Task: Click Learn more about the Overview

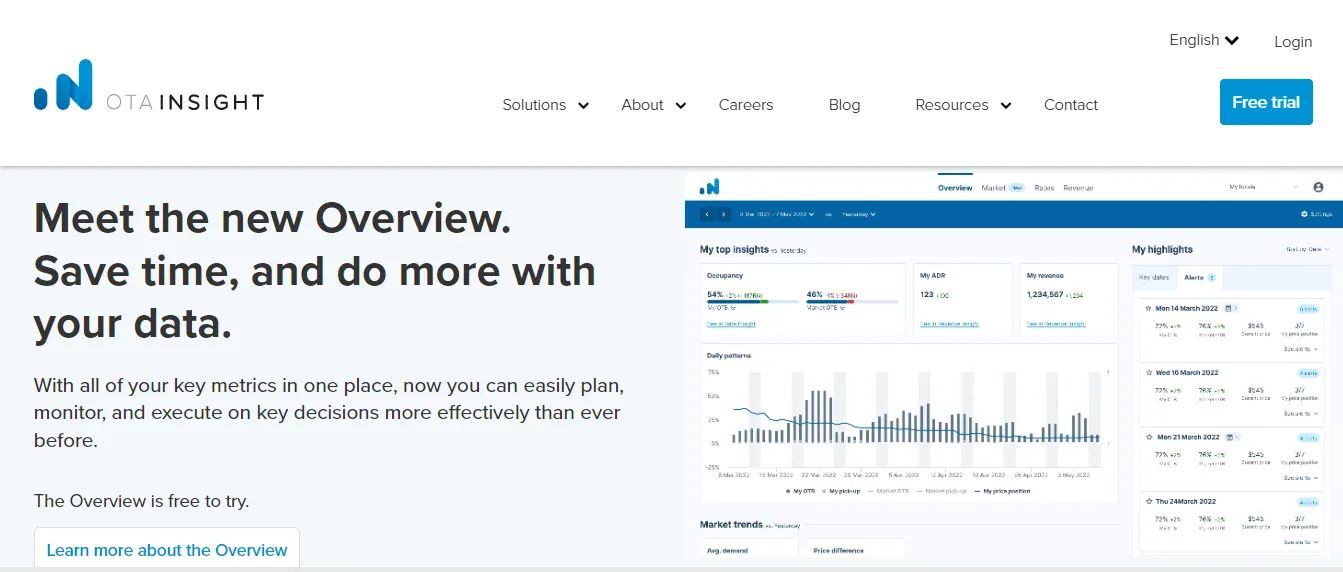Action: [167, 550]
